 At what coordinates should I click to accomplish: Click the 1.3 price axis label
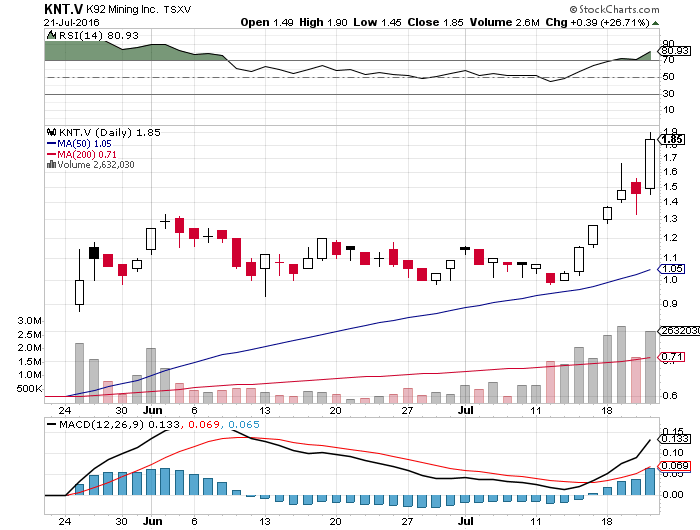(x=670, y=219)
